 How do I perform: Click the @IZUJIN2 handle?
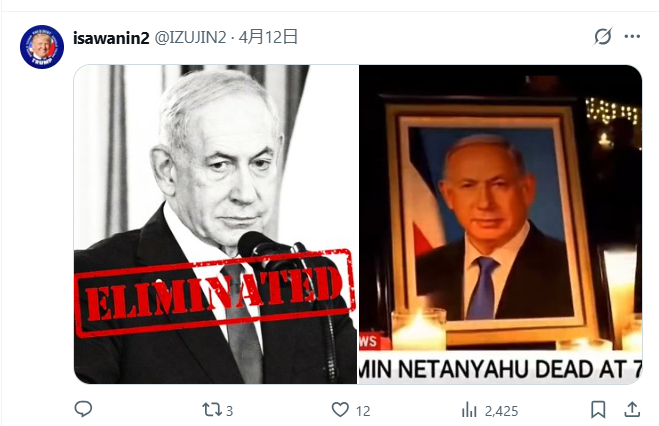(190, 37)
